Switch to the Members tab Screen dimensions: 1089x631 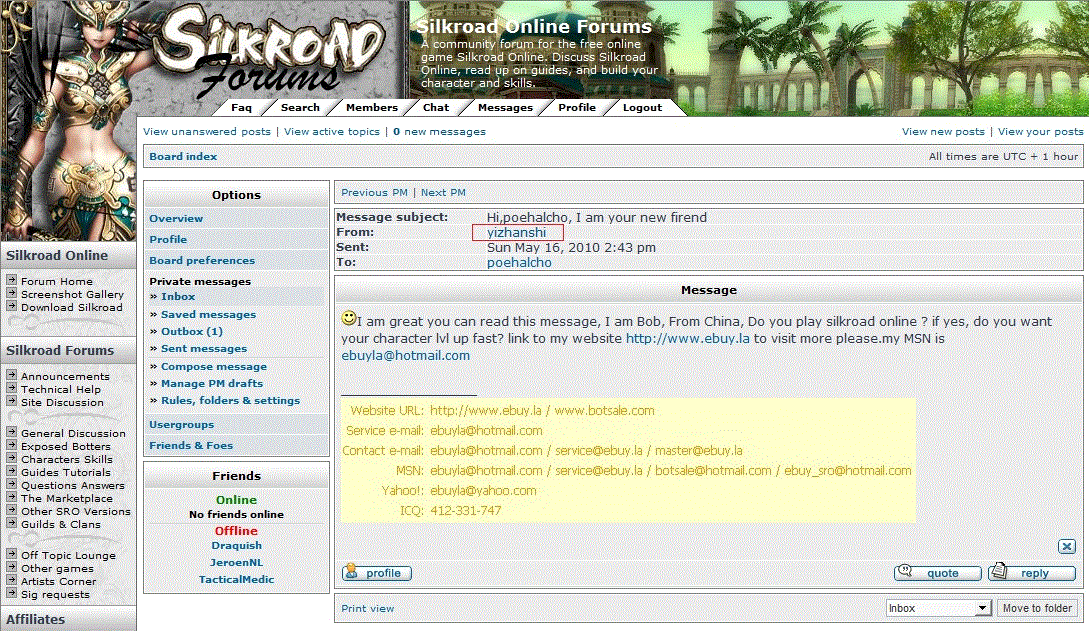pyautogui.click(x=372, y=108)
